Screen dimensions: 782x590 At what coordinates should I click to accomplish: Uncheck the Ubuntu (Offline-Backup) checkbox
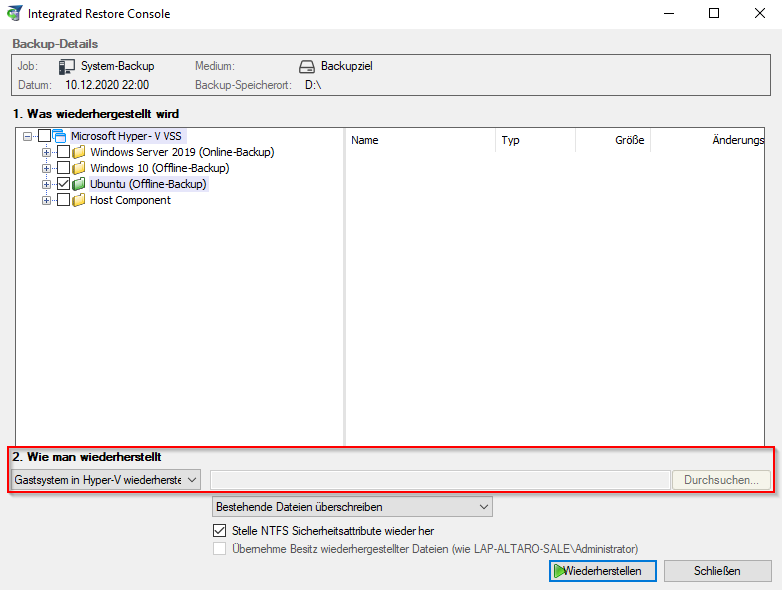point(64,184)
